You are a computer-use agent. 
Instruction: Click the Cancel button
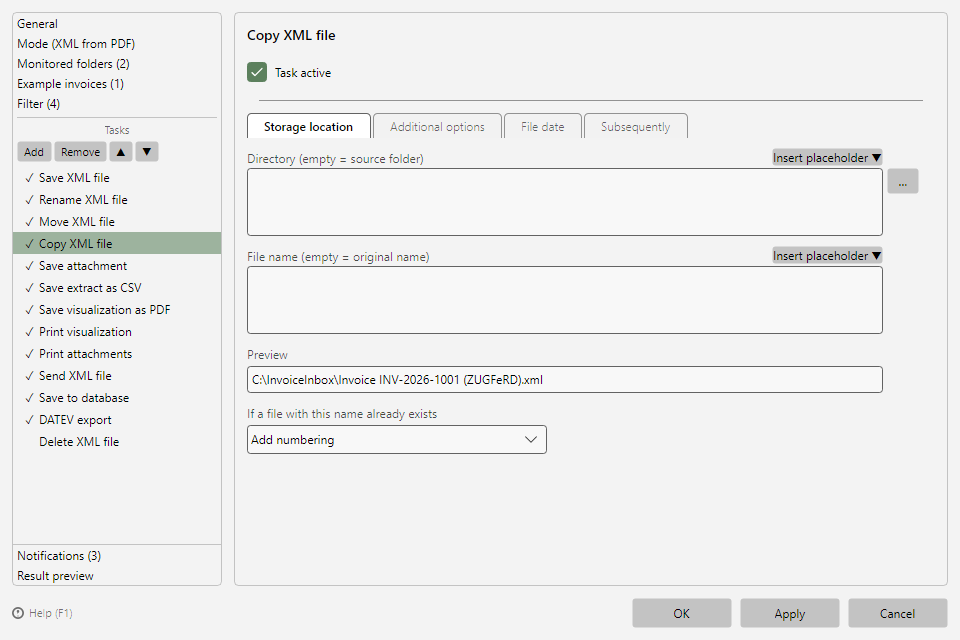[897, 614]
